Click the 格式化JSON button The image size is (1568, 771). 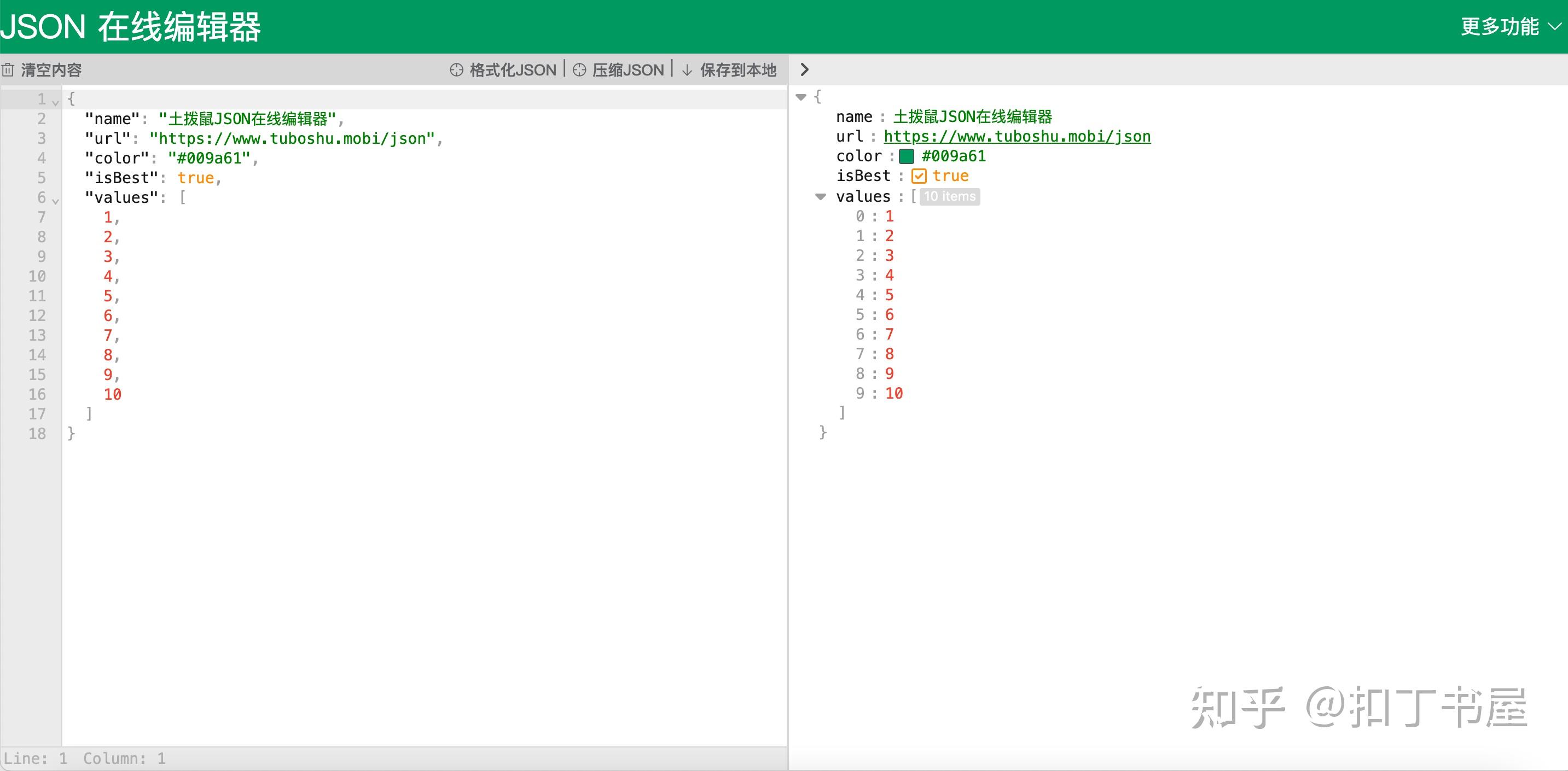pos(512,70)
